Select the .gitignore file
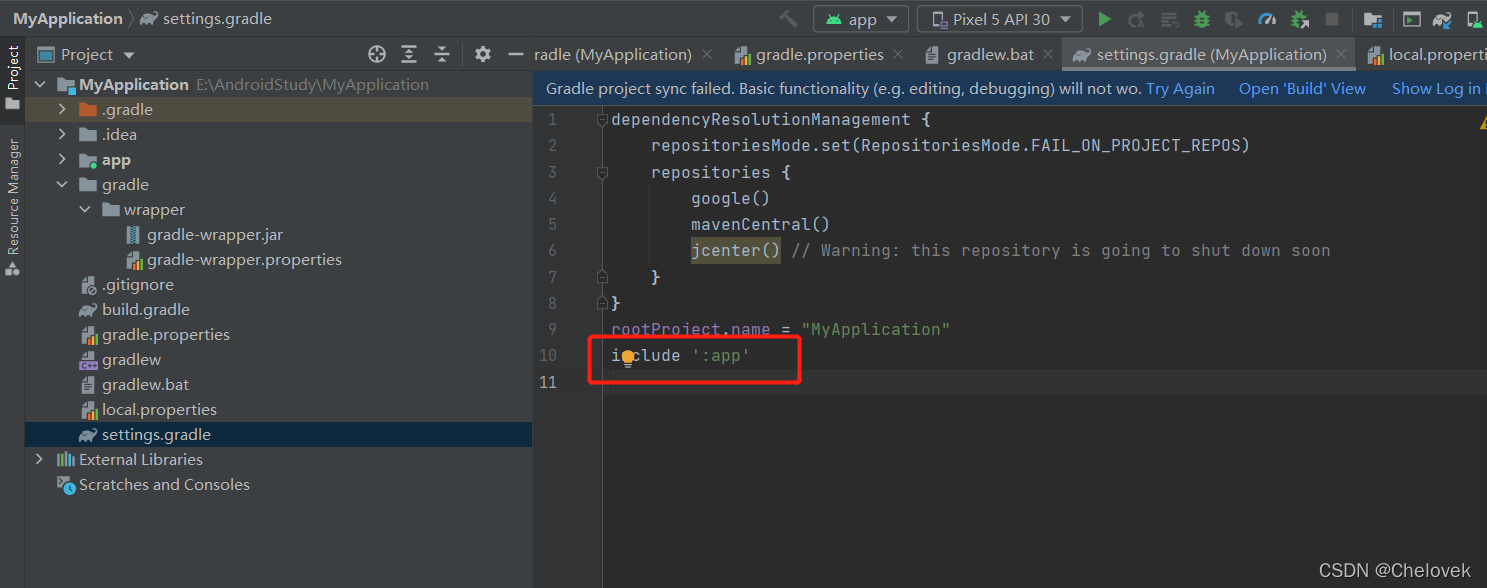Screen dimensions: 1487x588 click(x=126, y=285)
